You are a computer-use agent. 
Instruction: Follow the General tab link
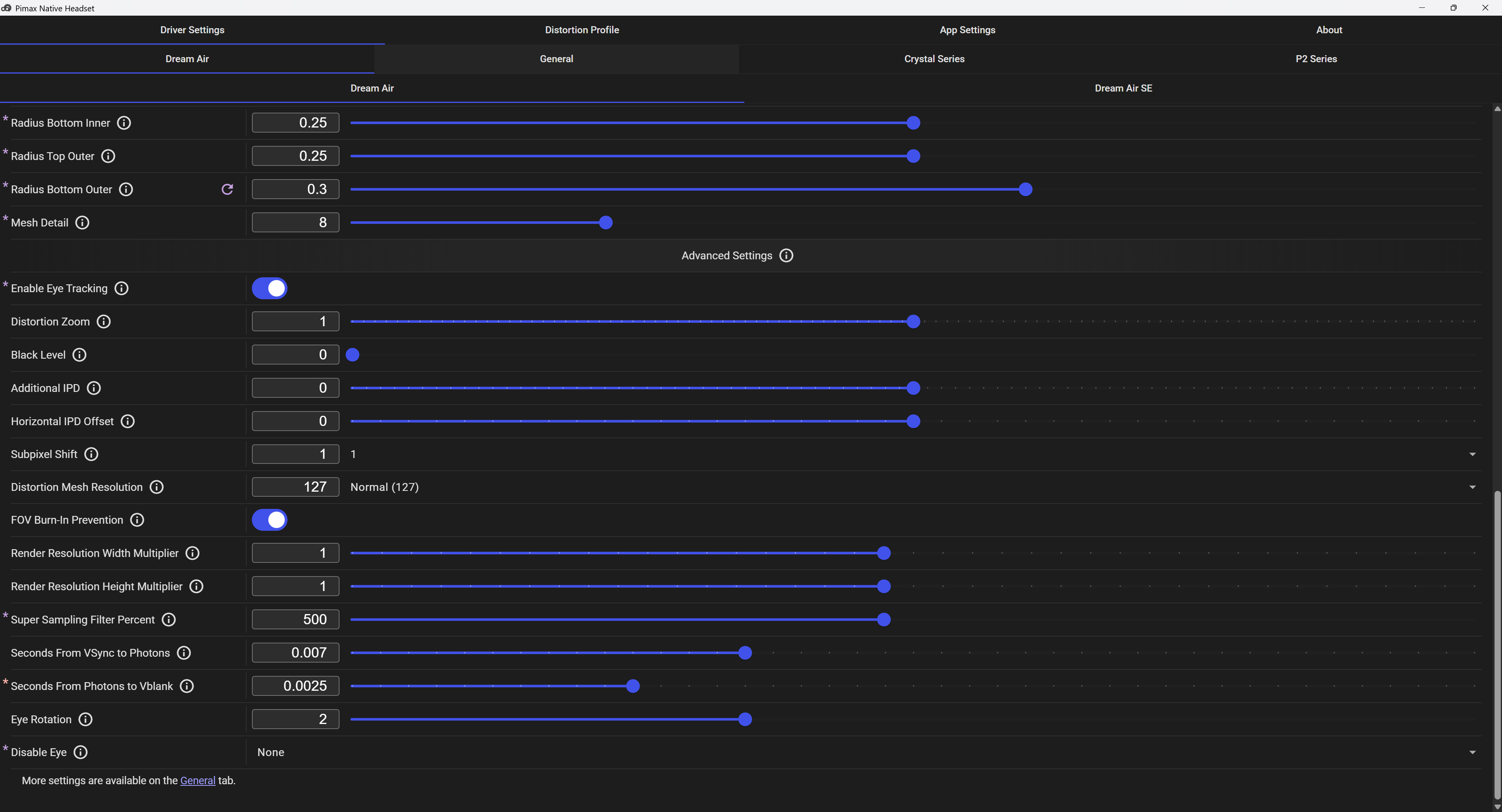(x=198, y=781)
